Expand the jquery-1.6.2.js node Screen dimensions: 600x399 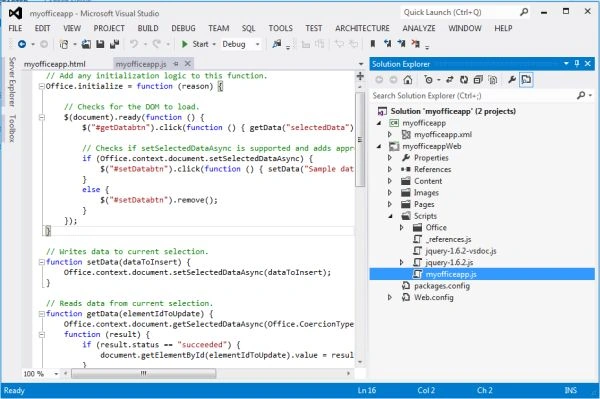pos(401,262)
